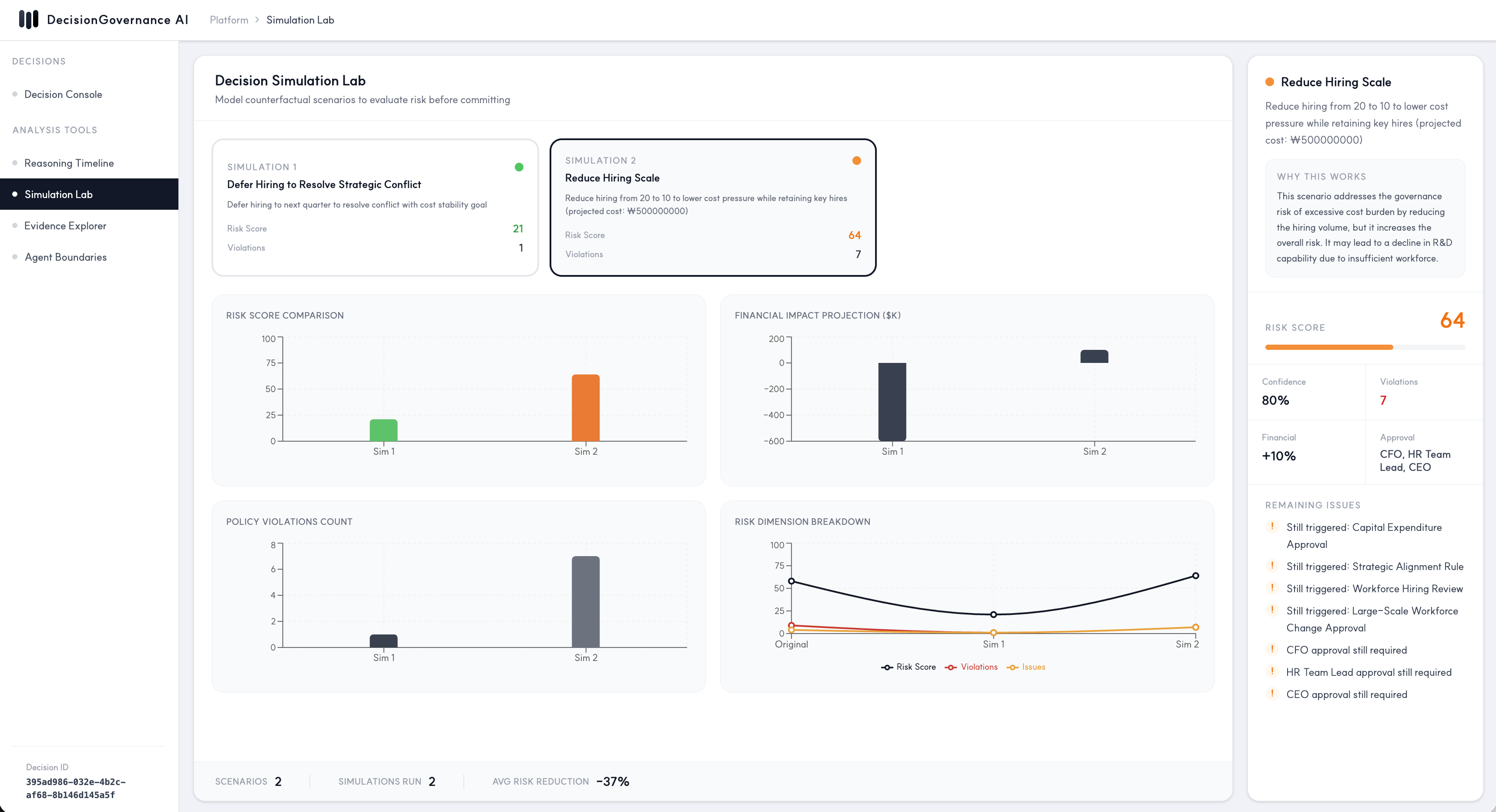Image resolution: width=1496 pixels, height=812 pixels.
Task: Click the Sim 1 policy violations bar
Action: tap(384, 641)
